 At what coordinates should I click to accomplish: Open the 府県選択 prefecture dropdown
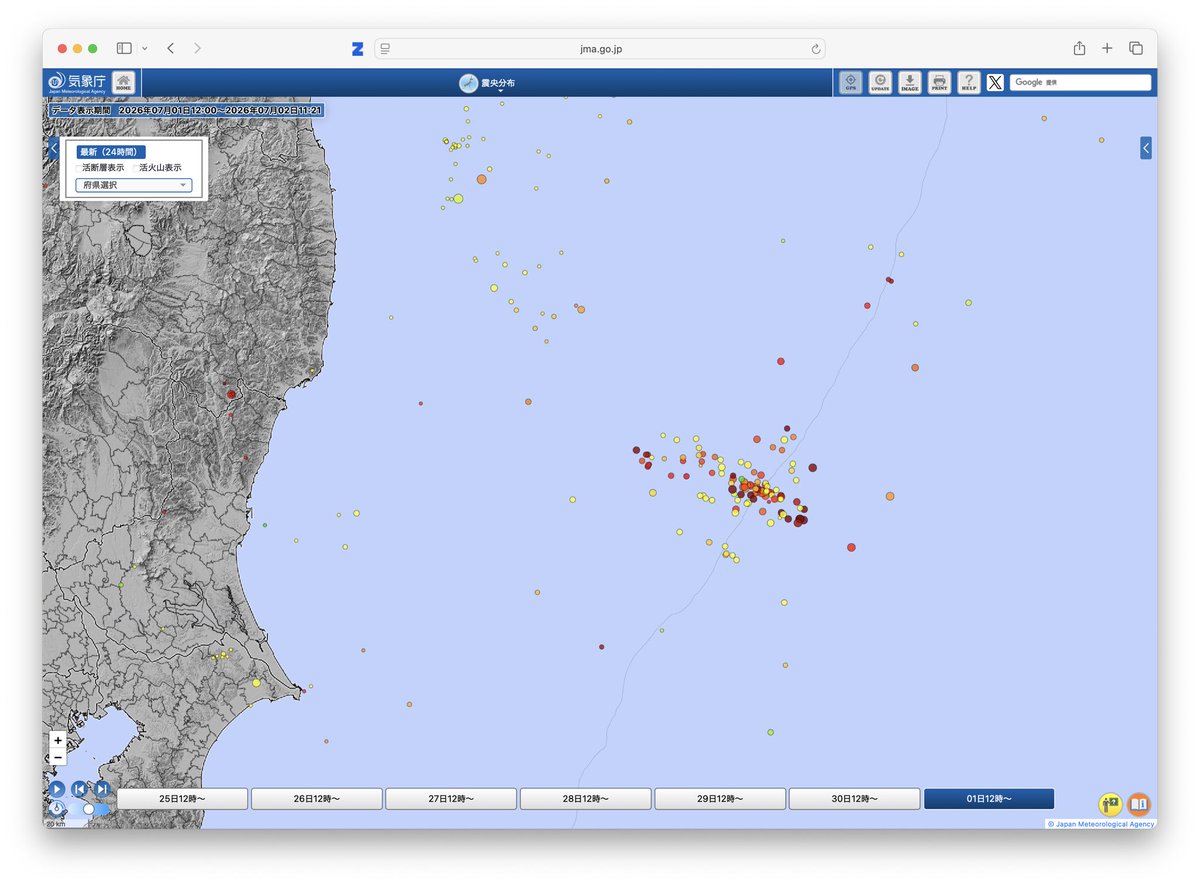tap(134, 185)
